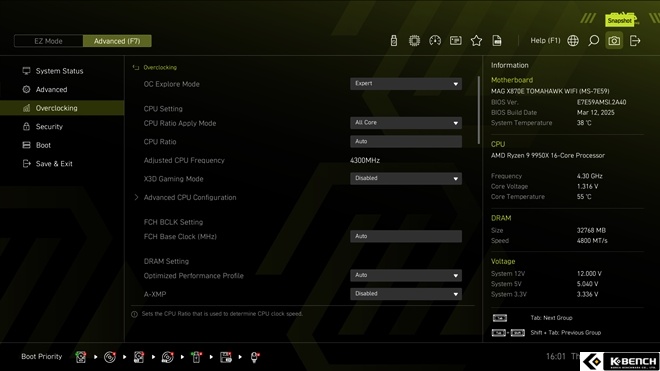
Task: Click the MAG X870E TOMAHAWK WIFI board name
Action: click(550, 91)
